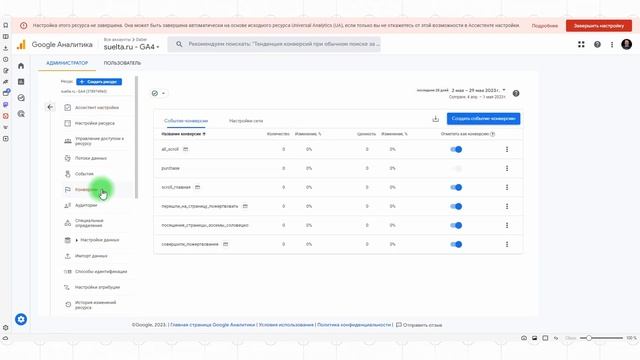Viewport: 640px width, 360px height.
Task: Open the checkmark status dropdown above table
Action: coord(158,93)
